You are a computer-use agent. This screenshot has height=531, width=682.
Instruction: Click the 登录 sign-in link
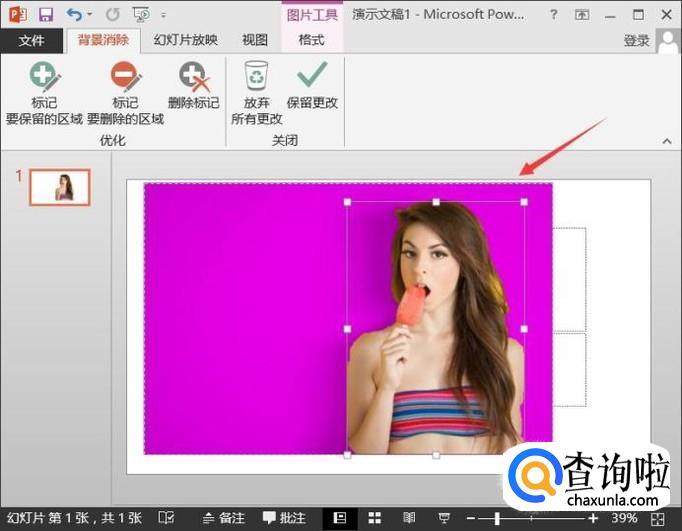tap(636, 41)
